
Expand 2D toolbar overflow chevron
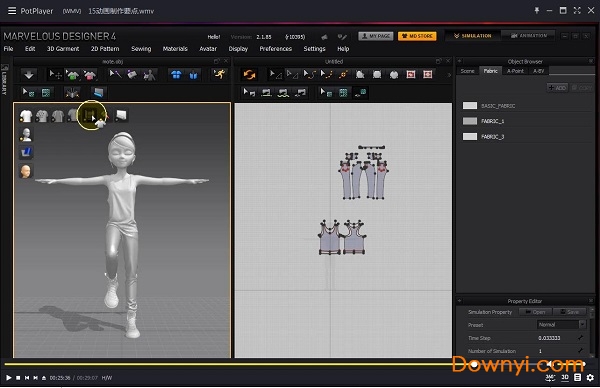pyautogui.click(x=449, y=75)
